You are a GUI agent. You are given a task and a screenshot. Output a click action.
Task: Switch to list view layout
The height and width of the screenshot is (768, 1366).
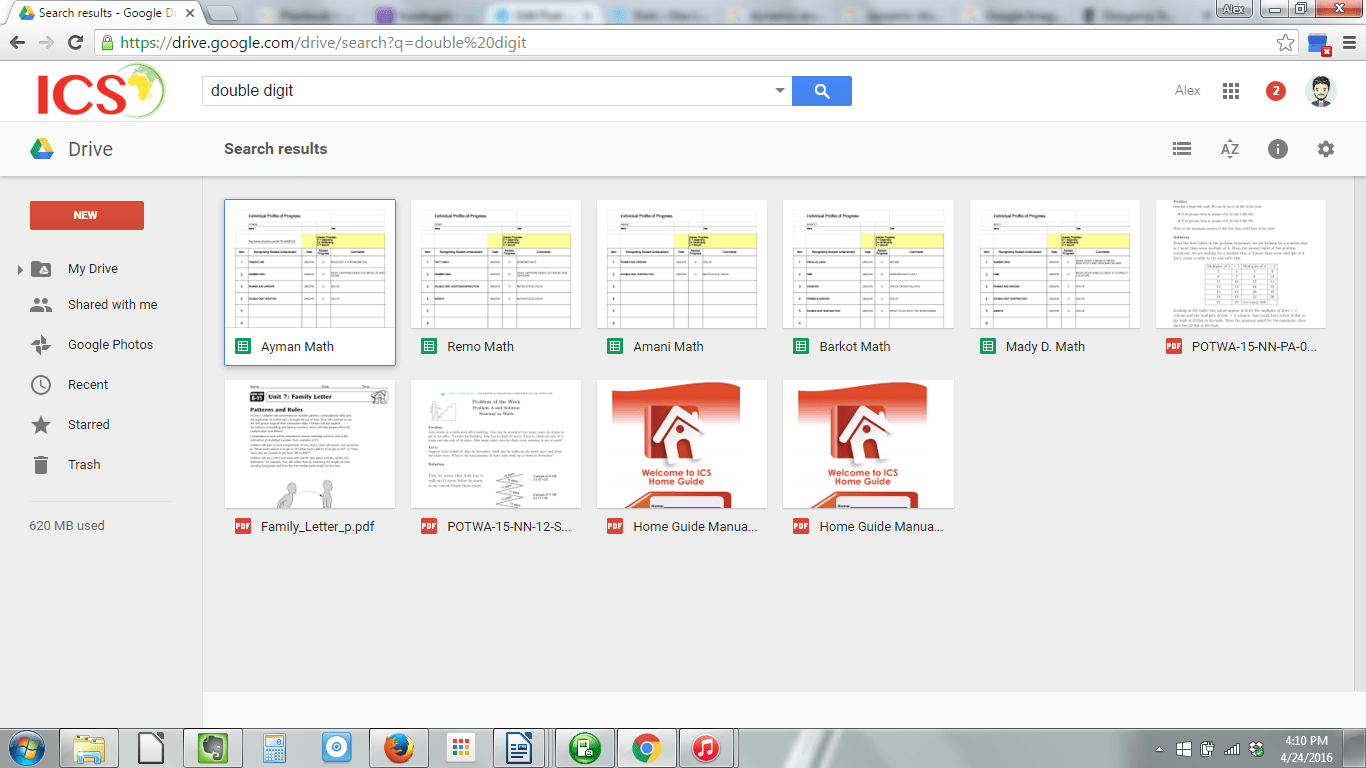click(x=1182, y=149)
